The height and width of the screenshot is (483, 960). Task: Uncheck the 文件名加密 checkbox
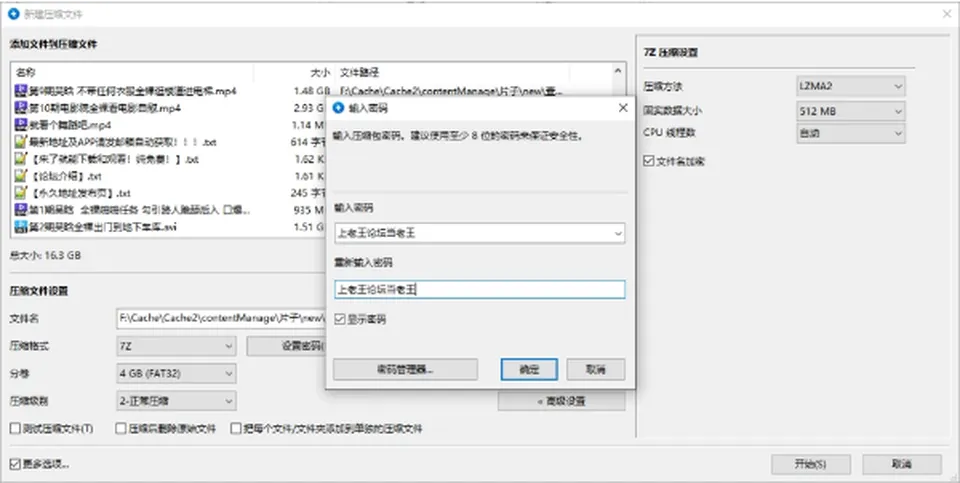[x=649, y=161]
